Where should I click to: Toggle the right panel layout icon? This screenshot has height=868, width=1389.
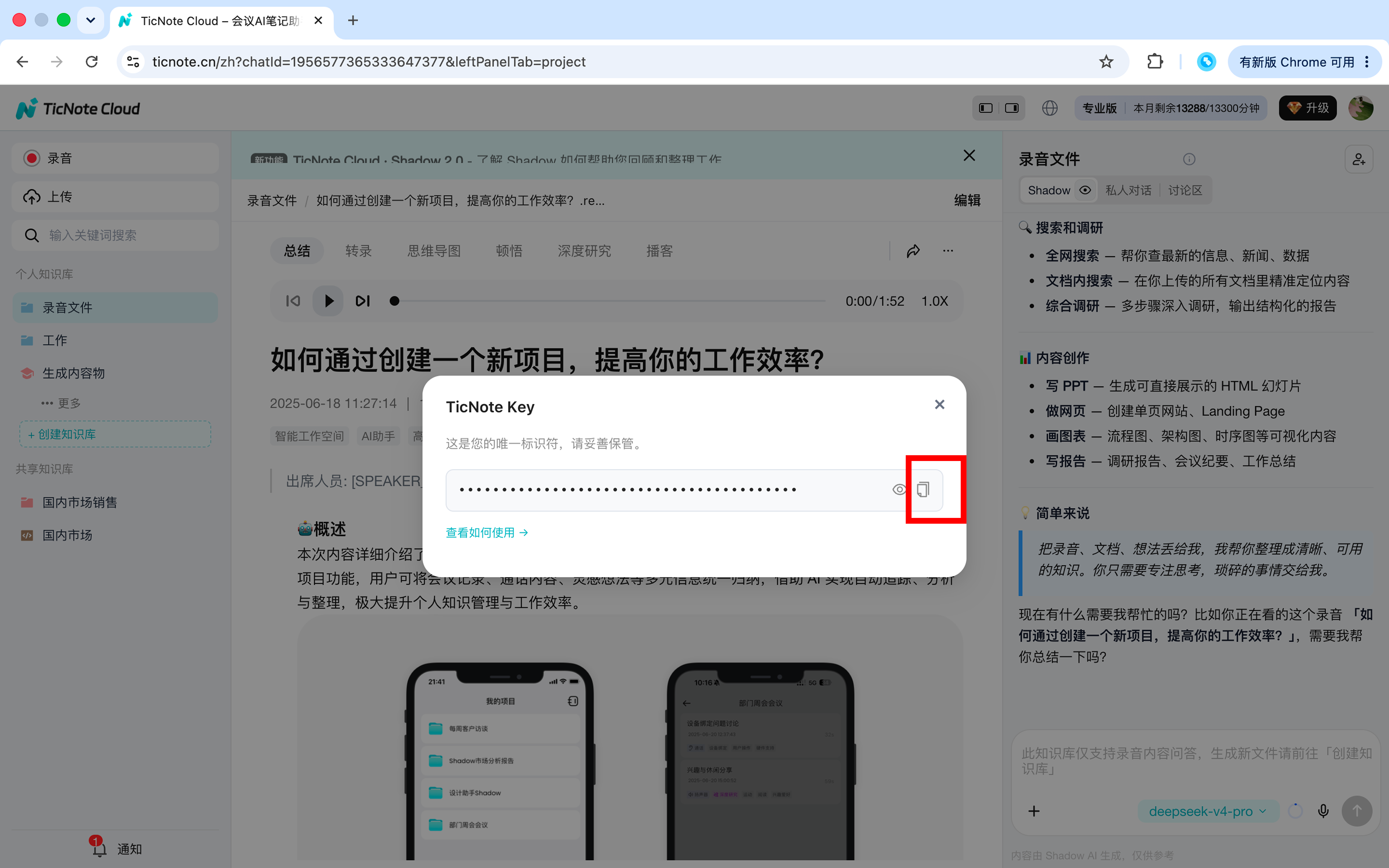coord(1011,108)
